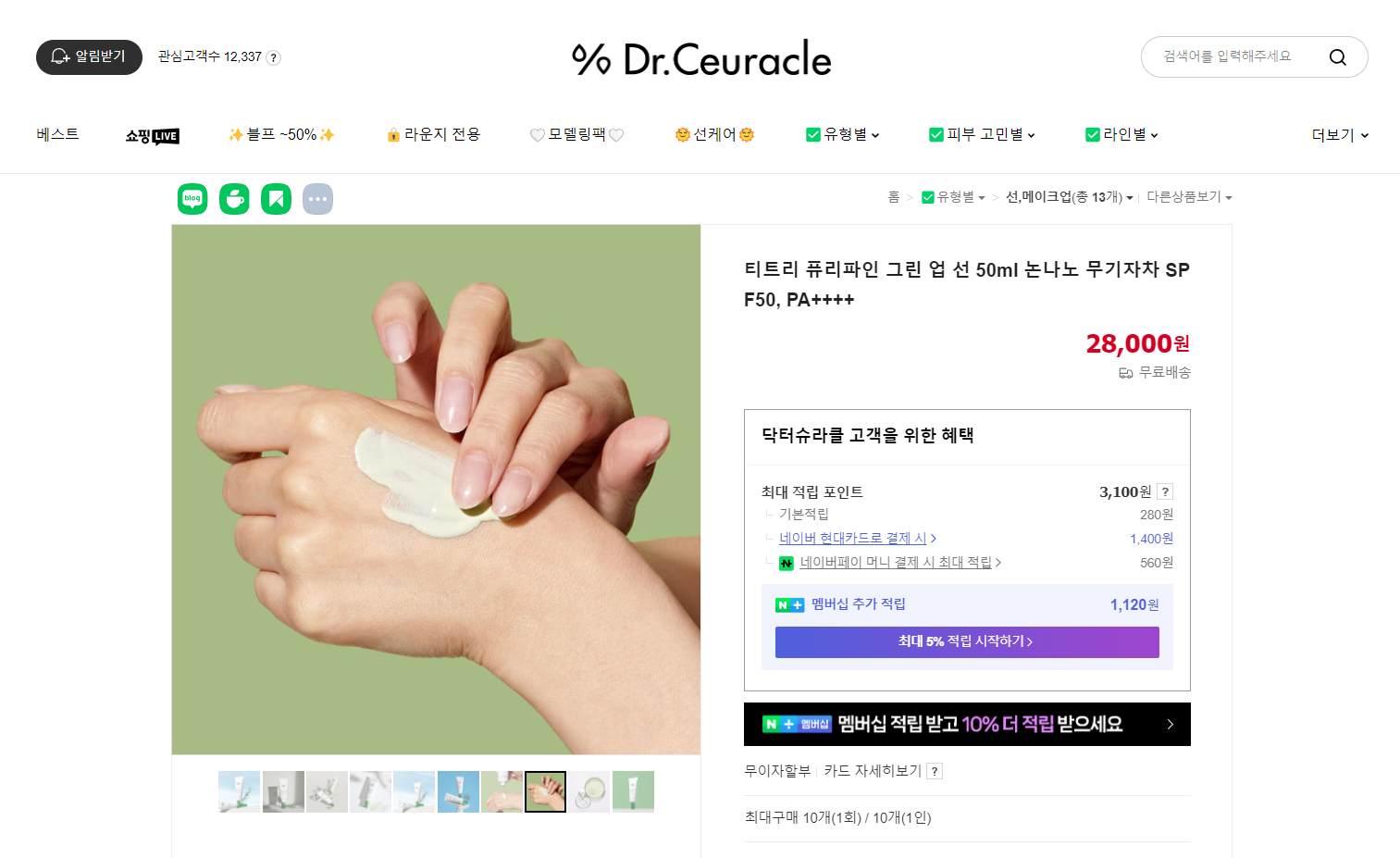Click the 멤버십 10% 더 적립 banner
This screenshot has height=858, width=1400.
tap(967, 724)
